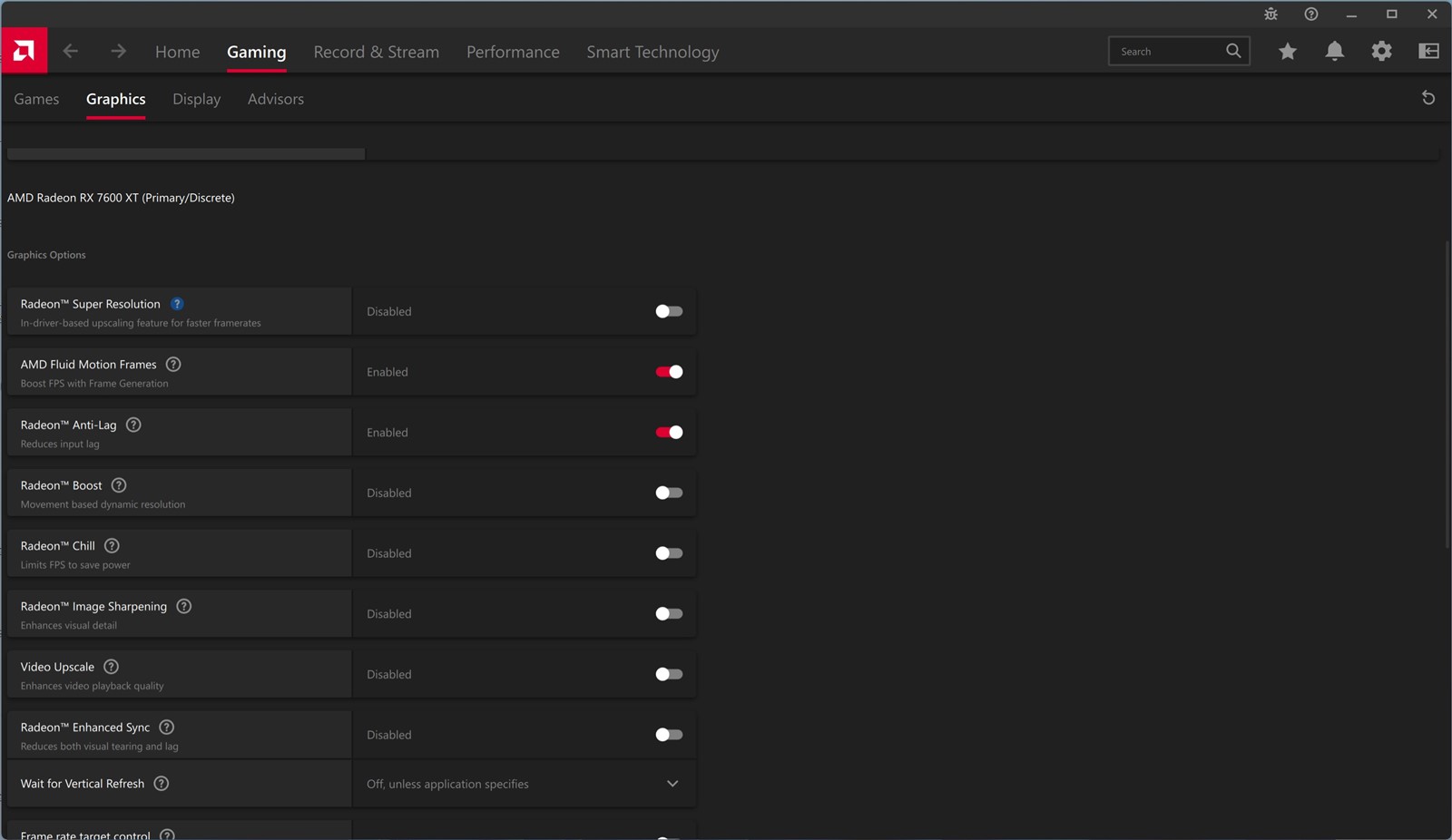The image size is (1452, 840).
Task: Open notifications bell icon
Action: (1334, 52)
